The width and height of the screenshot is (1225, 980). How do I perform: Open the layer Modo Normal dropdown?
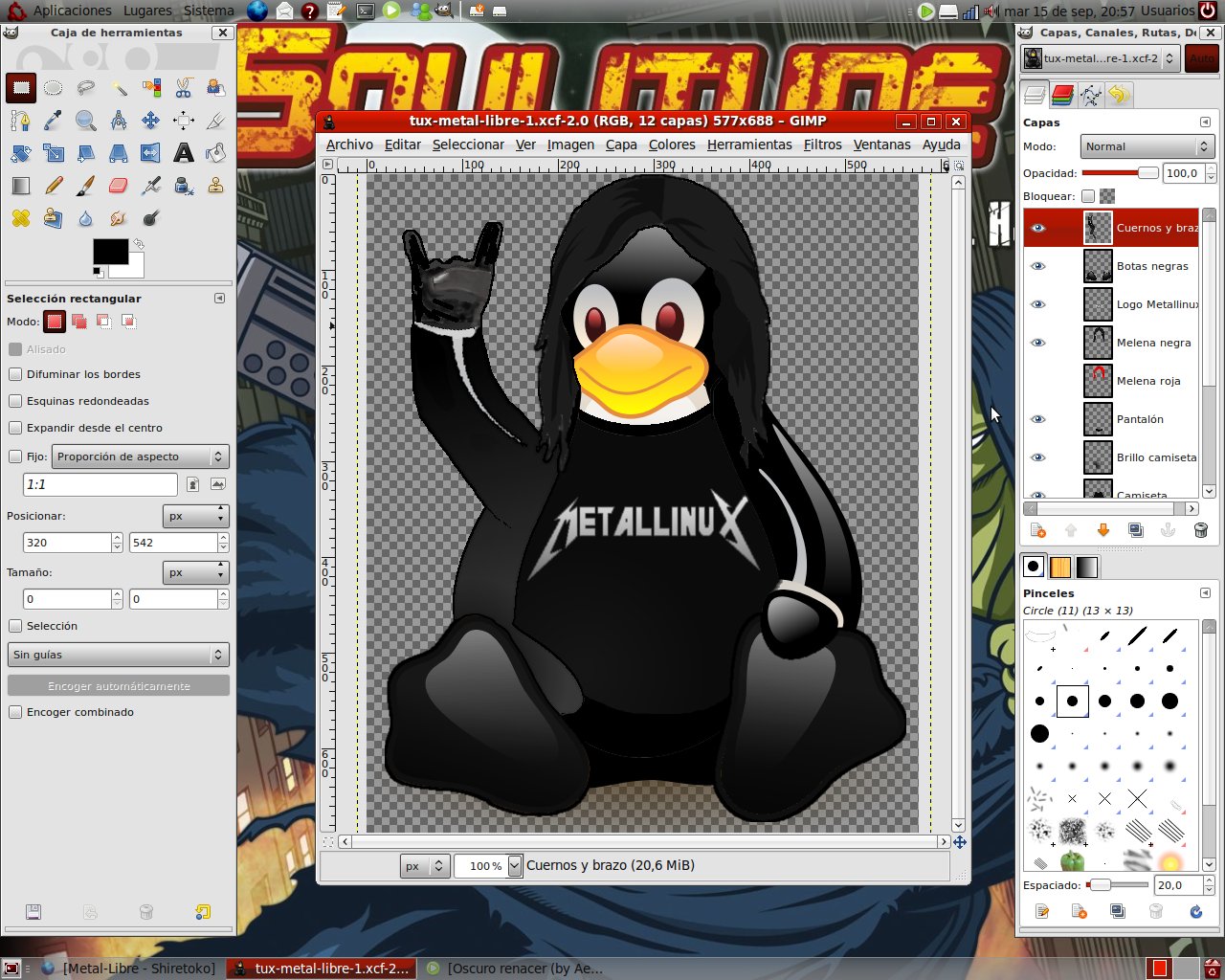(1147, 146)
